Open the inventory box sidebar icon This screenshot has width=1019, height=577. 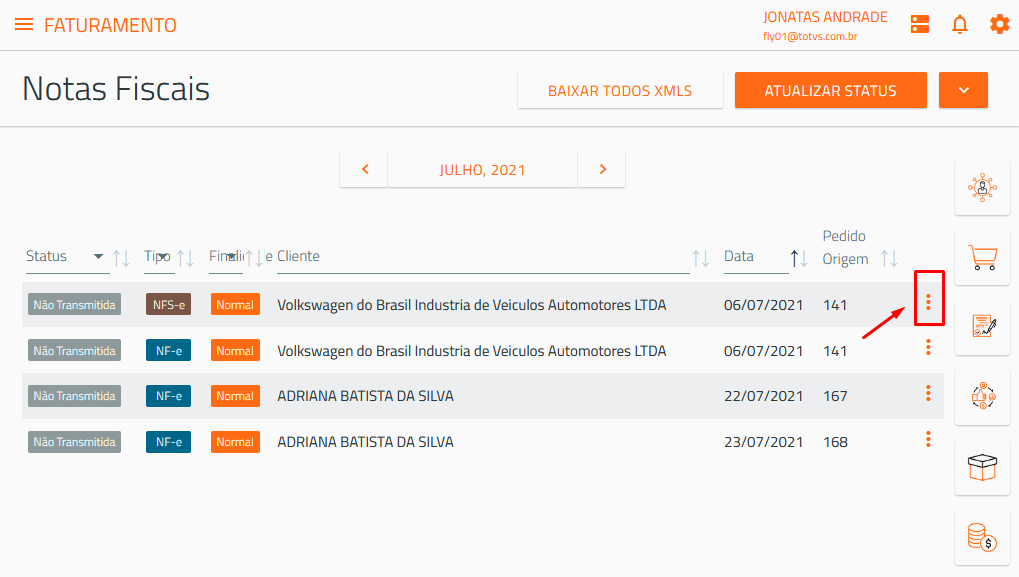coord(982,467)
